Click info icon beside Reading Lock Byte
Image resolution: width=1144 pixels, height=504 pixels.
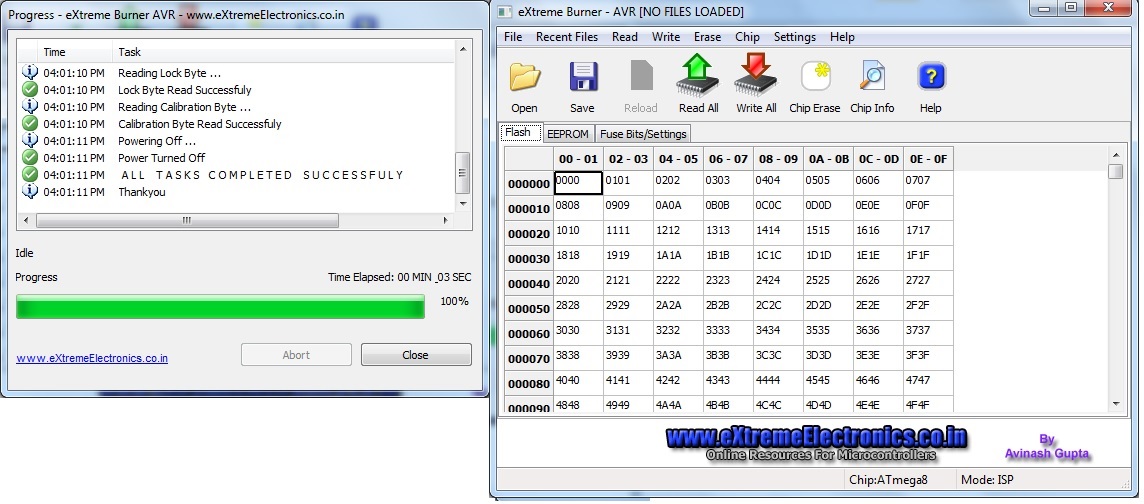30,72
